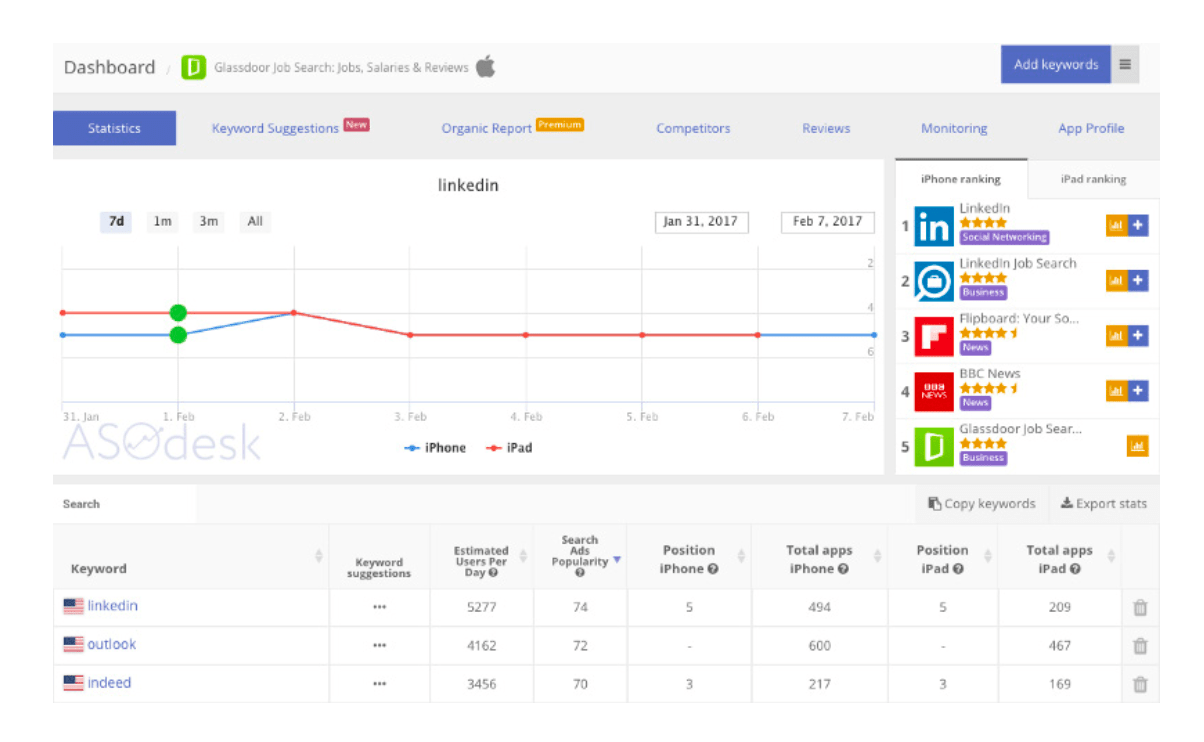Open the linkedin keyword link

[113, 606]
